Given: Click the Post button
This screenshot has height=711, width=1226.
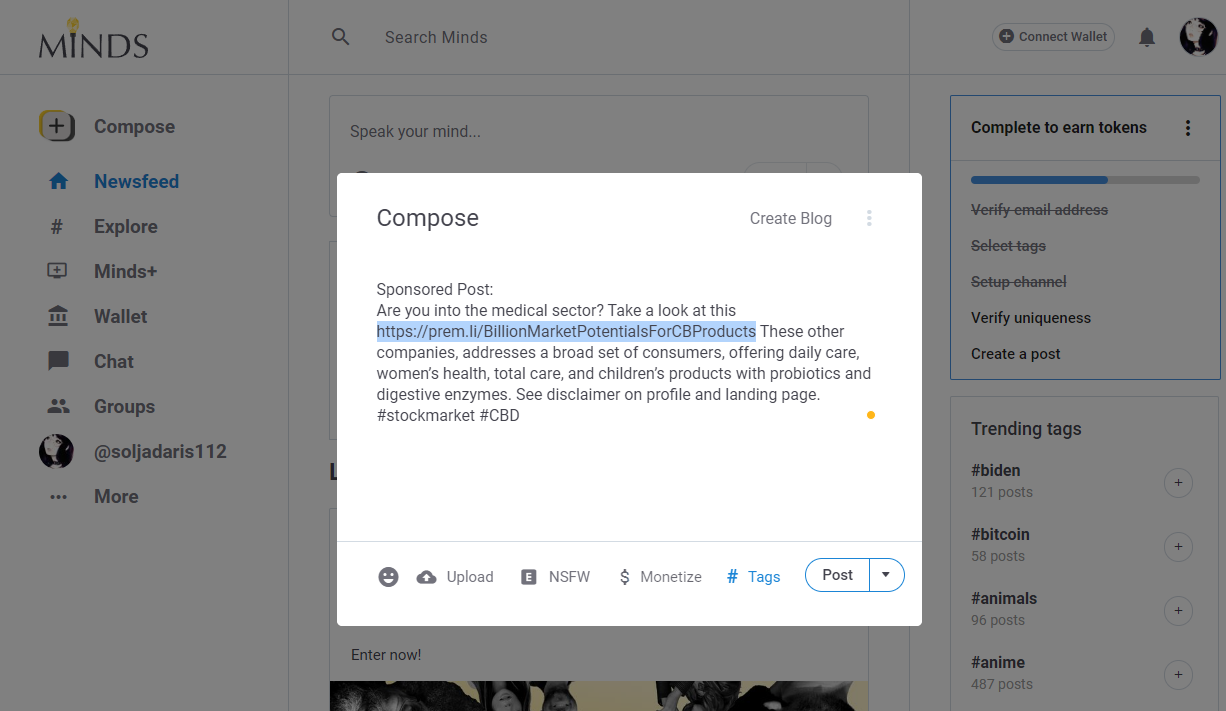Looking at the screenshot, I should pyautogui.click(x=837, y=575).
